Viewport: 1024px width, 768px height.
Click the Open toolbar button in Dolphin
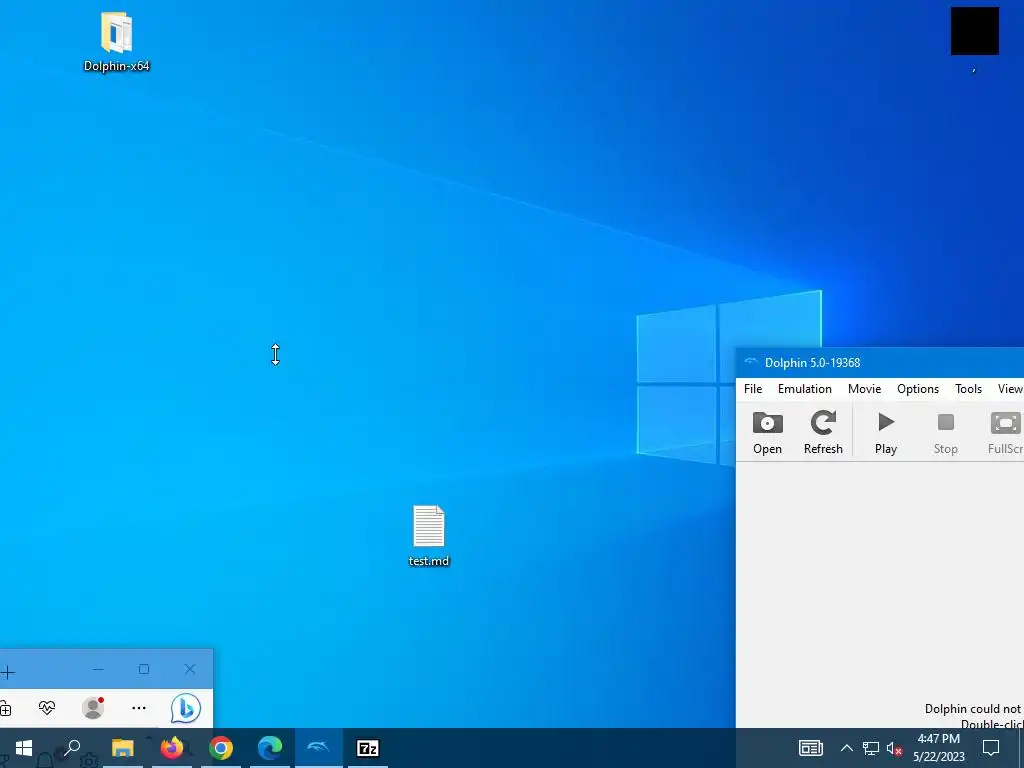[x=767, y=432]
